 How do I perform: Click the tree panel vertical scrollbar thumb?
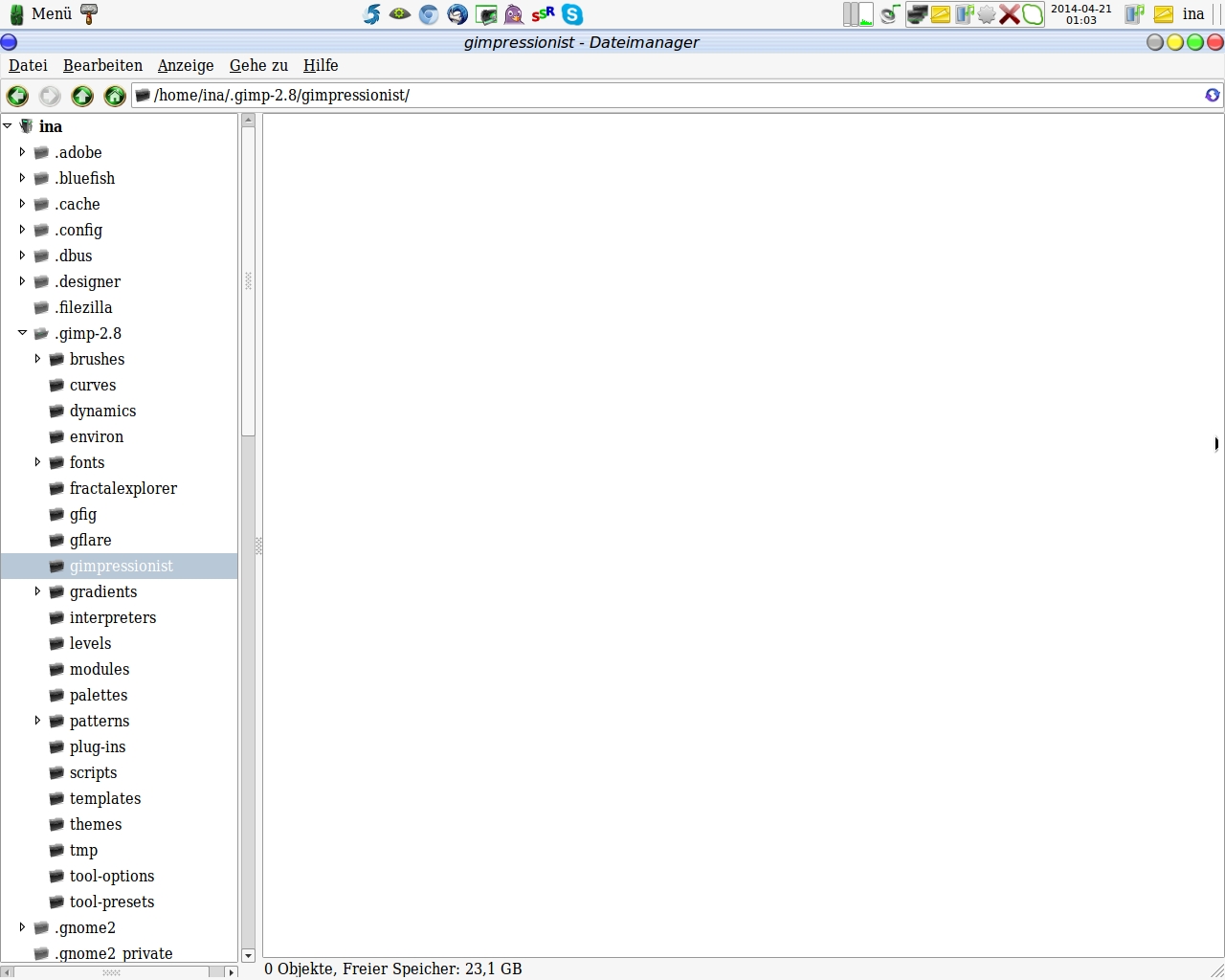pyautogui.click(x=248, y=281)
